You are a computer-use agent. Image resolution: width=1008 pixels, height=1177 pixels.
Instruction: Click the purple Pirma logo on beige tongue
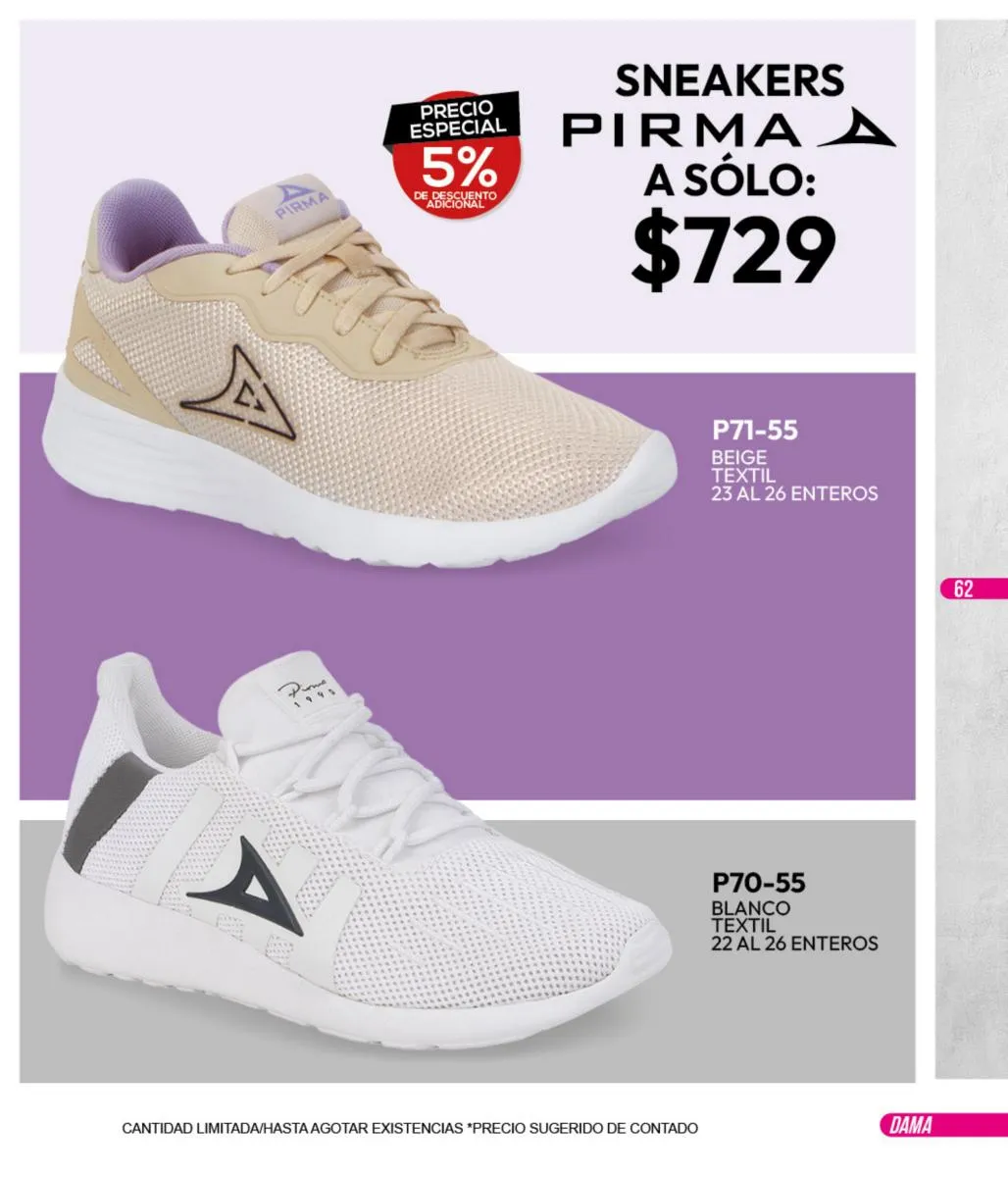[300, 198]
